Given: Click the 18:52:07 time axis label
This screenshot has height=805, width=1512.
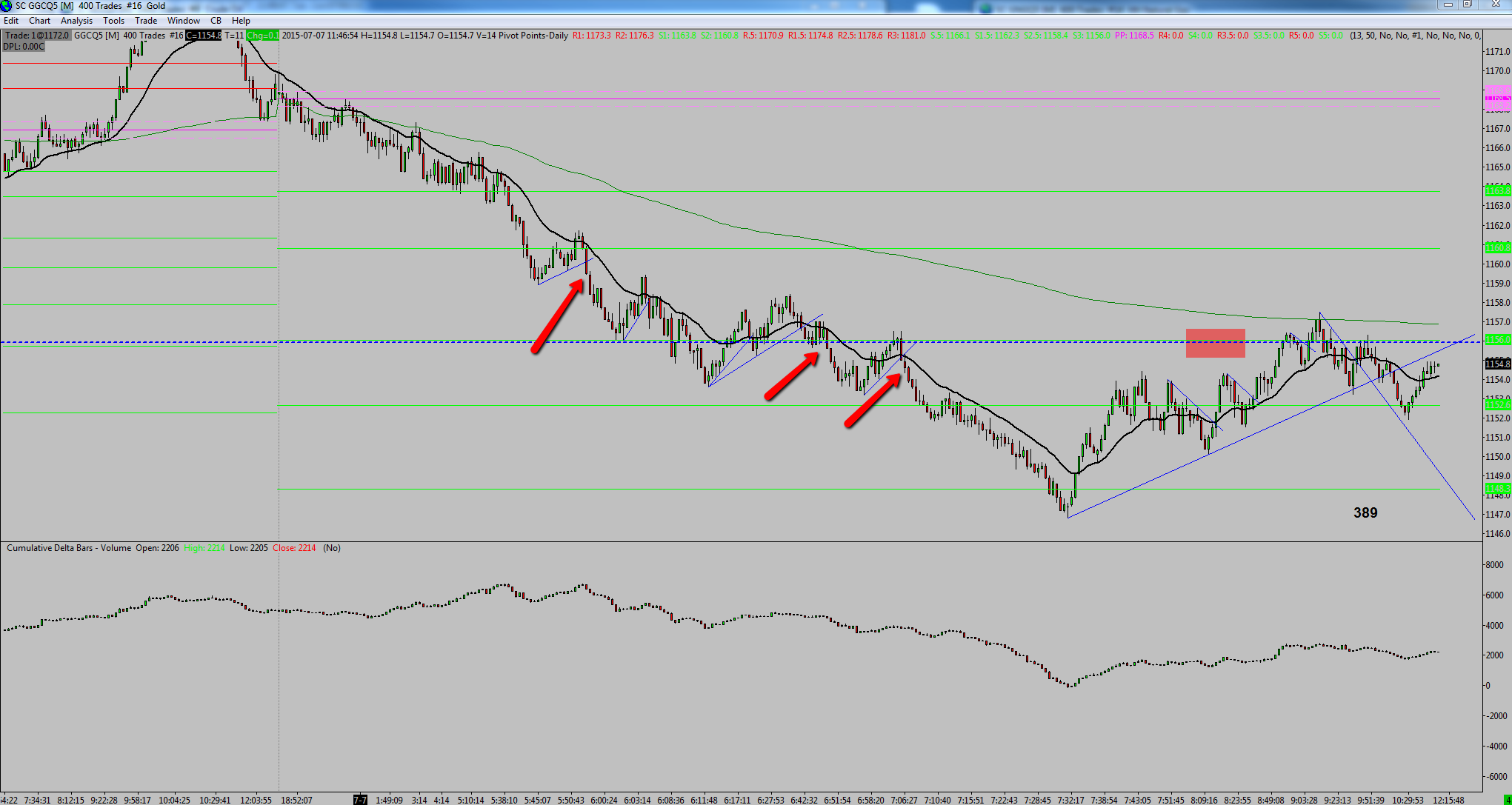Looking at the screenshot, I should (296, 800).
